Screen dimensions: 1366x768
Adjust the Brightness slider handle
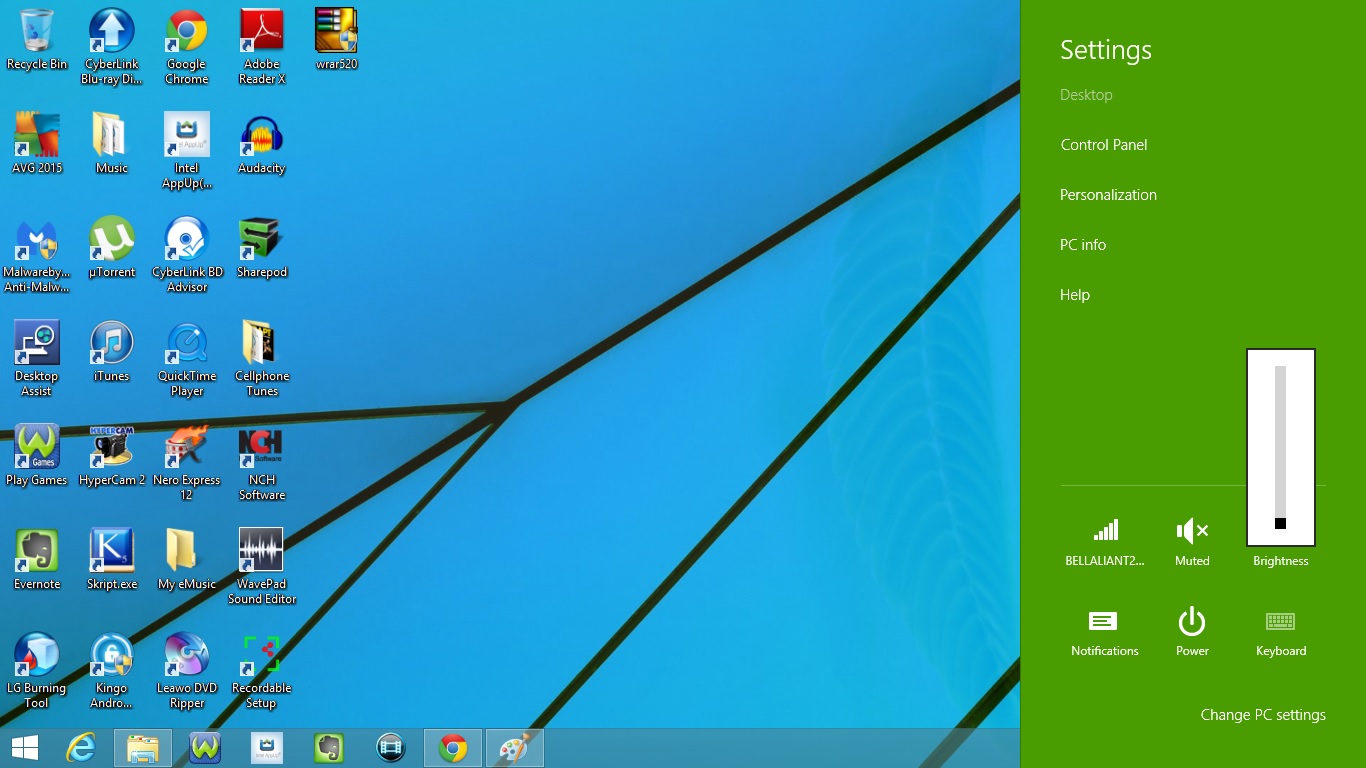click(x=1280, y=523)
